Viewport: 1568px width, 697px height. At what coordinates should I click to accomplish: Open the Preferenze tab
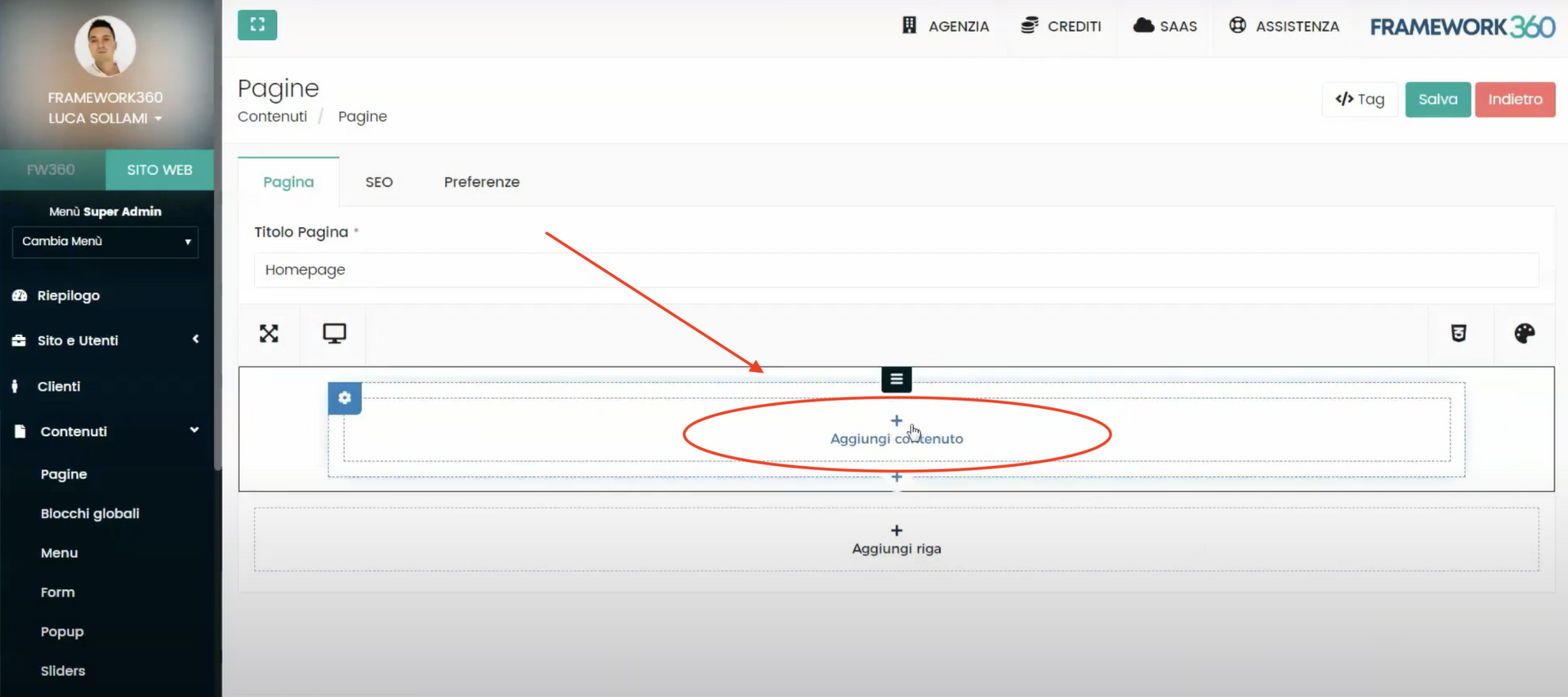pyautogui.click(x=482, y=182)
